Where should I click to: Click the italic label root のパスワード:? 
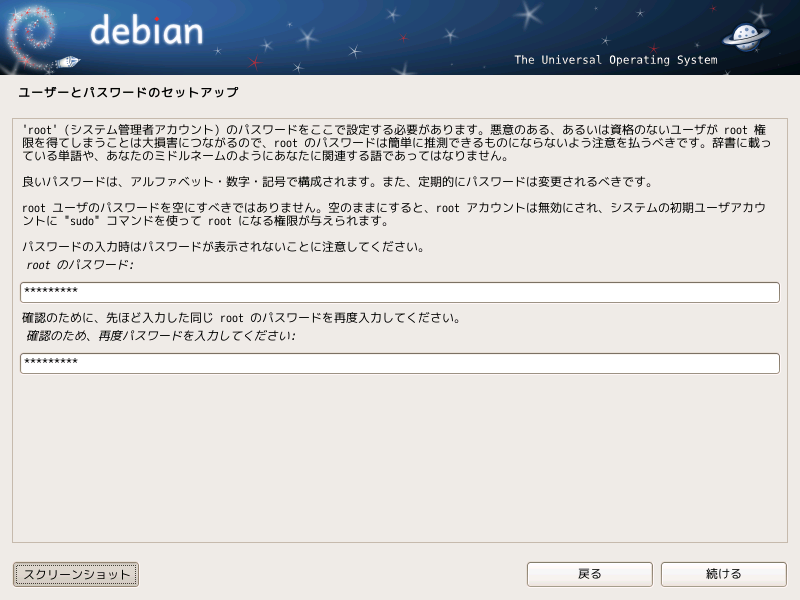[80, 265]
